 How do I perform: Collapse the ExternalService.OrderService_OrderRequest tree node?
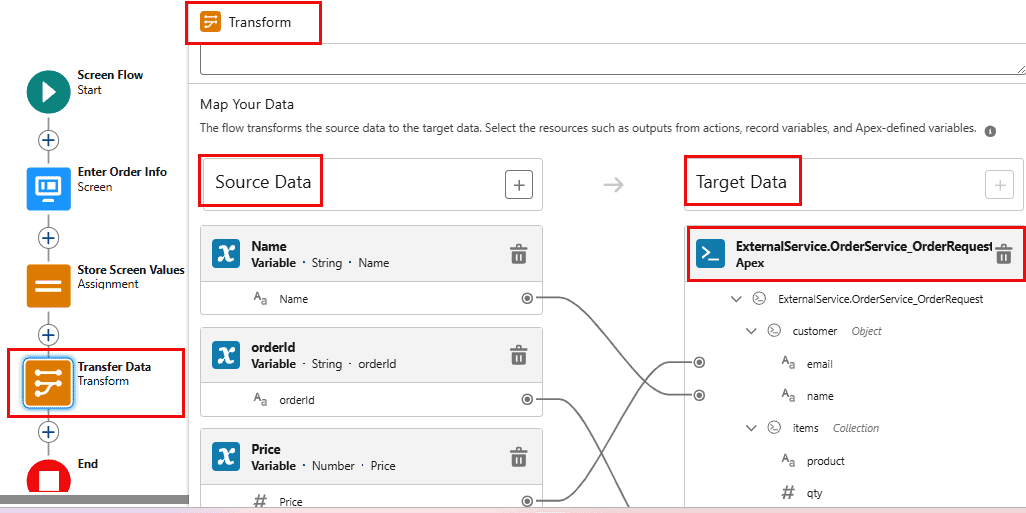pyautogui.click(x=736, y=299)
